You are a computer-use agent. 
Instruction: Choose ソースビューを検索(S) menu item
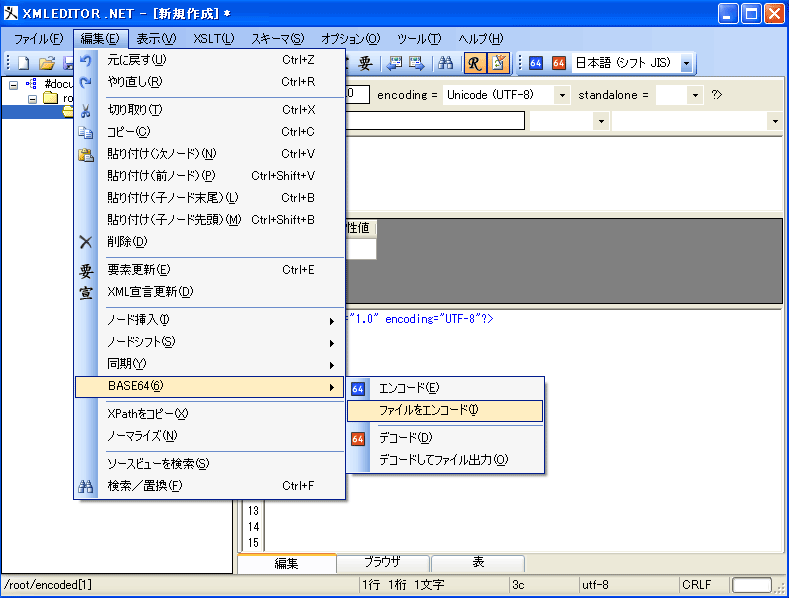click(x=209, y=464)
